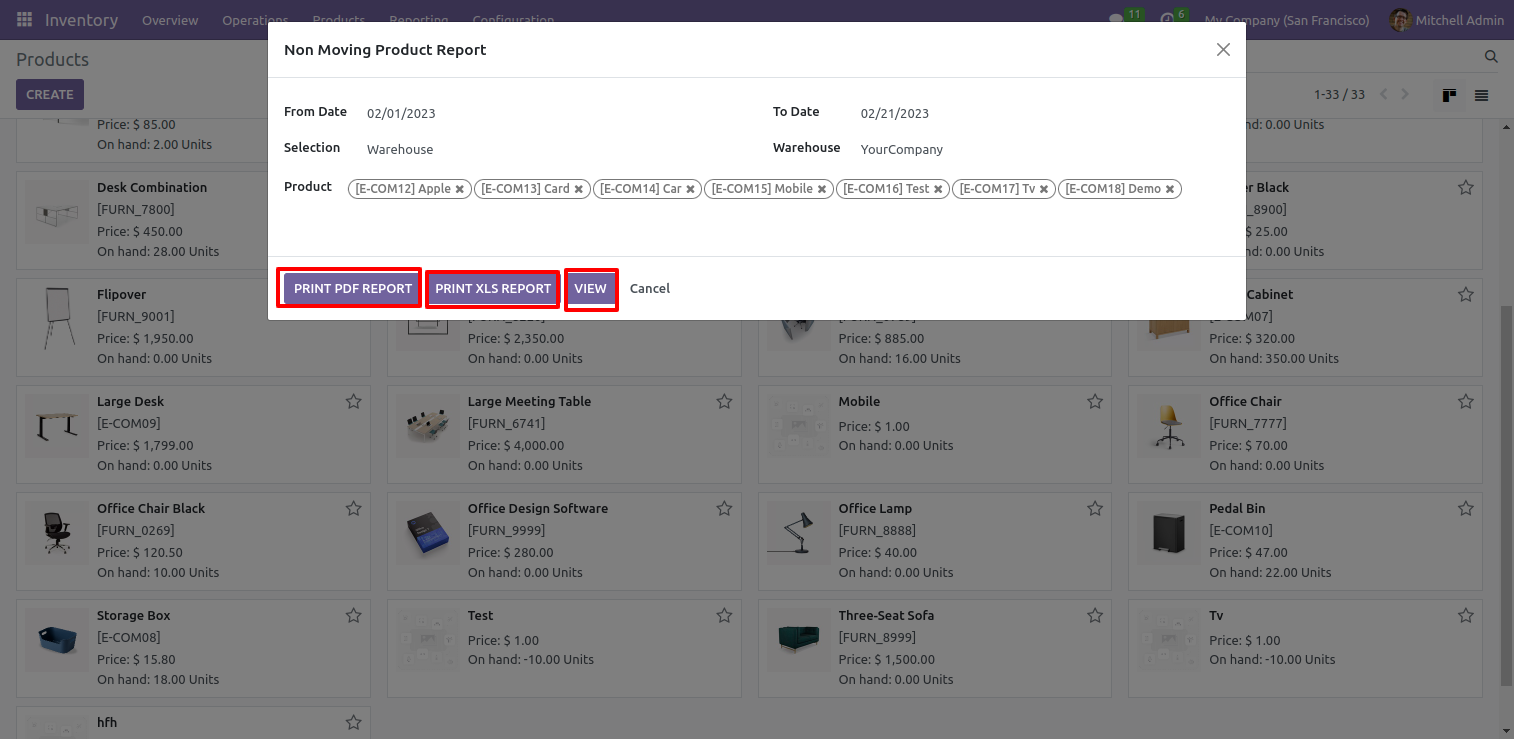Favorite the Pedal Bin star
Image resolution: width=1514 pixels, height=739 pixels.
pyautogui.click(x=1465, y=508)
